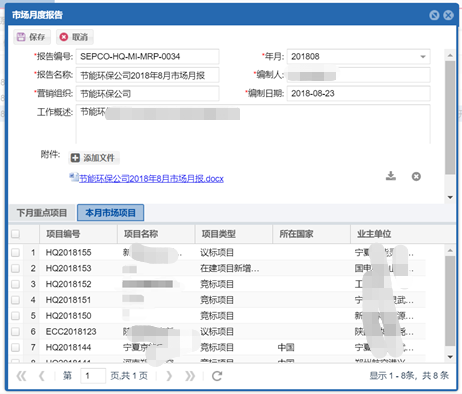Download the attached docx file
462x394 pixels.
pos(391,176)
